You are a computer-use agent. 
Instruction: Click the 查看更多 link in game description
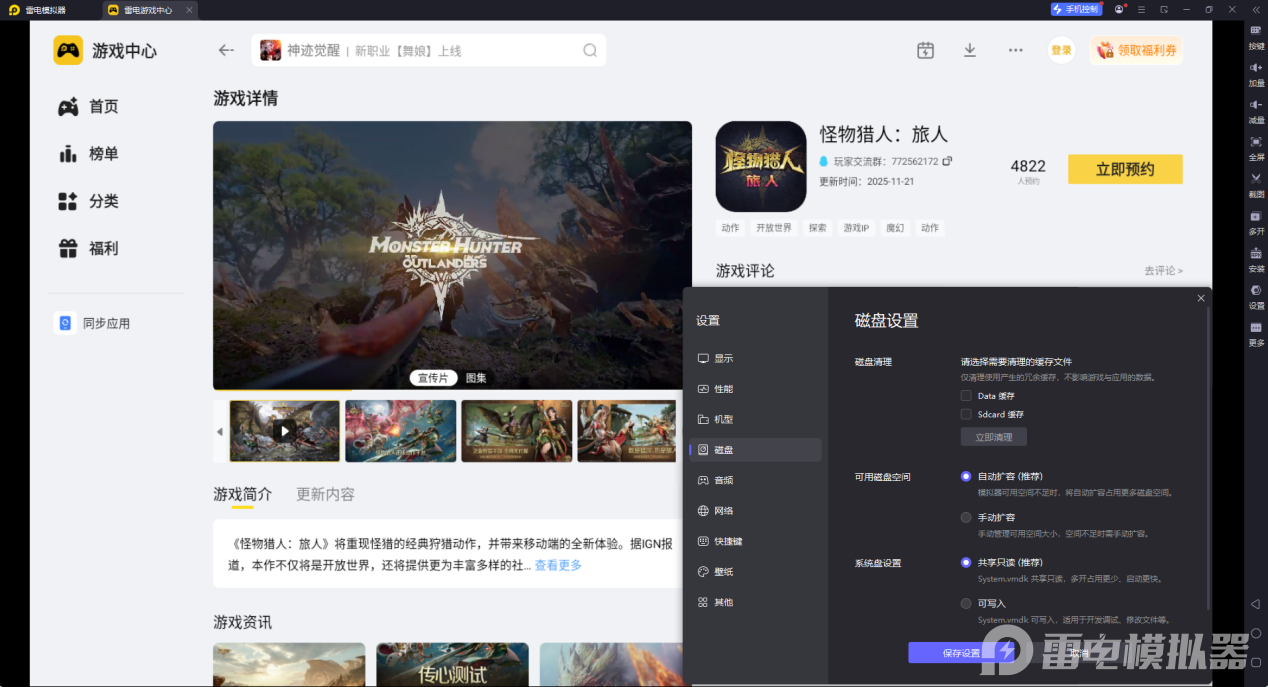tap(556, 565)
